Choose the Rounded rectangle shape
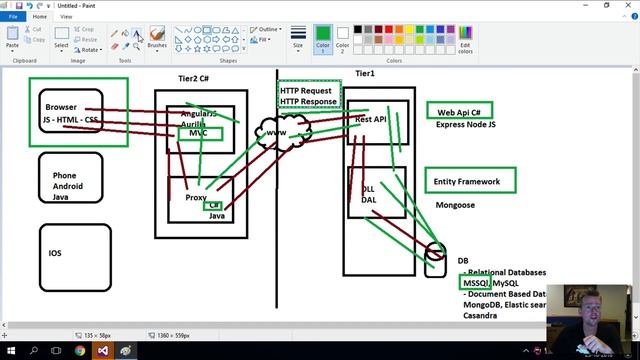 (x=216, y=30)
